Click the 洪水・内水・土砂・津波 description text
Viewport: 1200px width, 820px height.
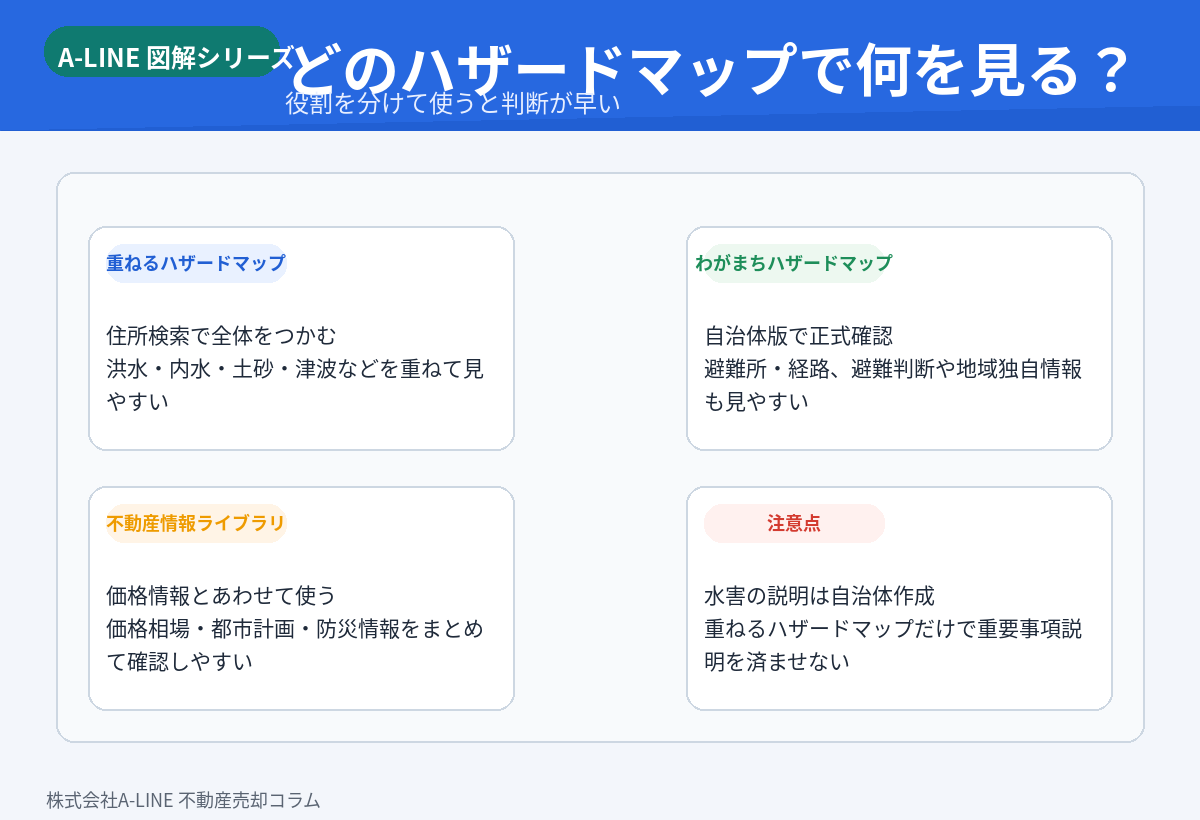point(295,369)
